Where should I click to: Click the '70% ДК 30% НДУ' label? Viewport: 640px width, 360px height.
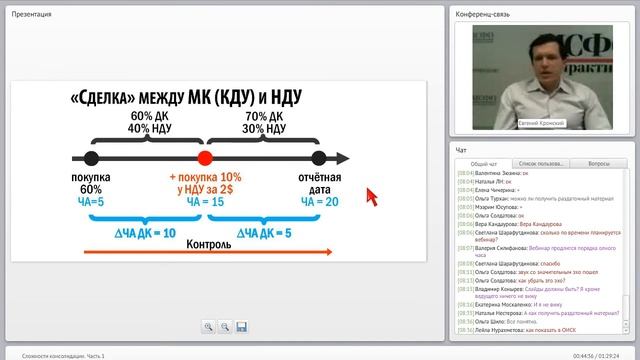[264, 122]
